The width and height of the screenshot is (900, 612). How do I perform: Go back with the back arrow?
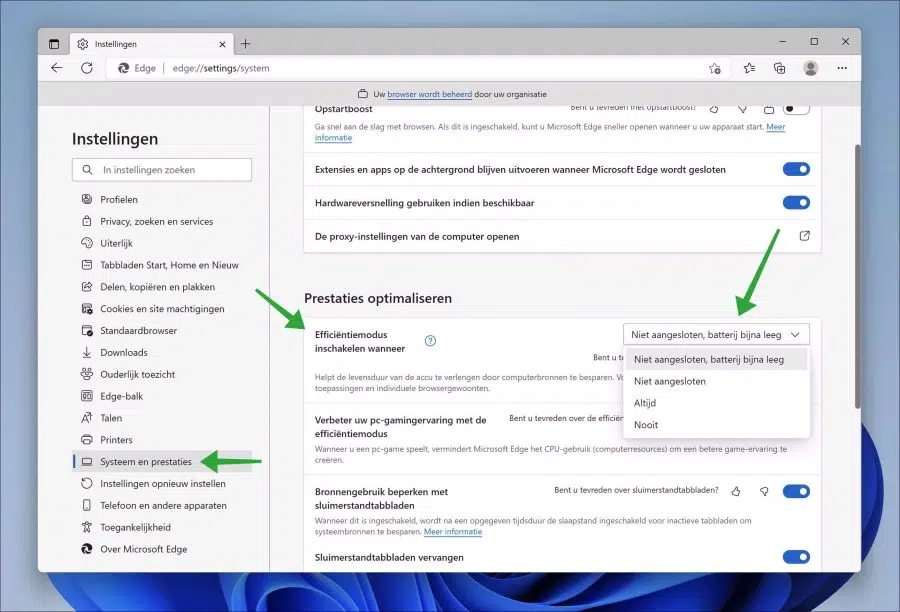coord(56,68)
